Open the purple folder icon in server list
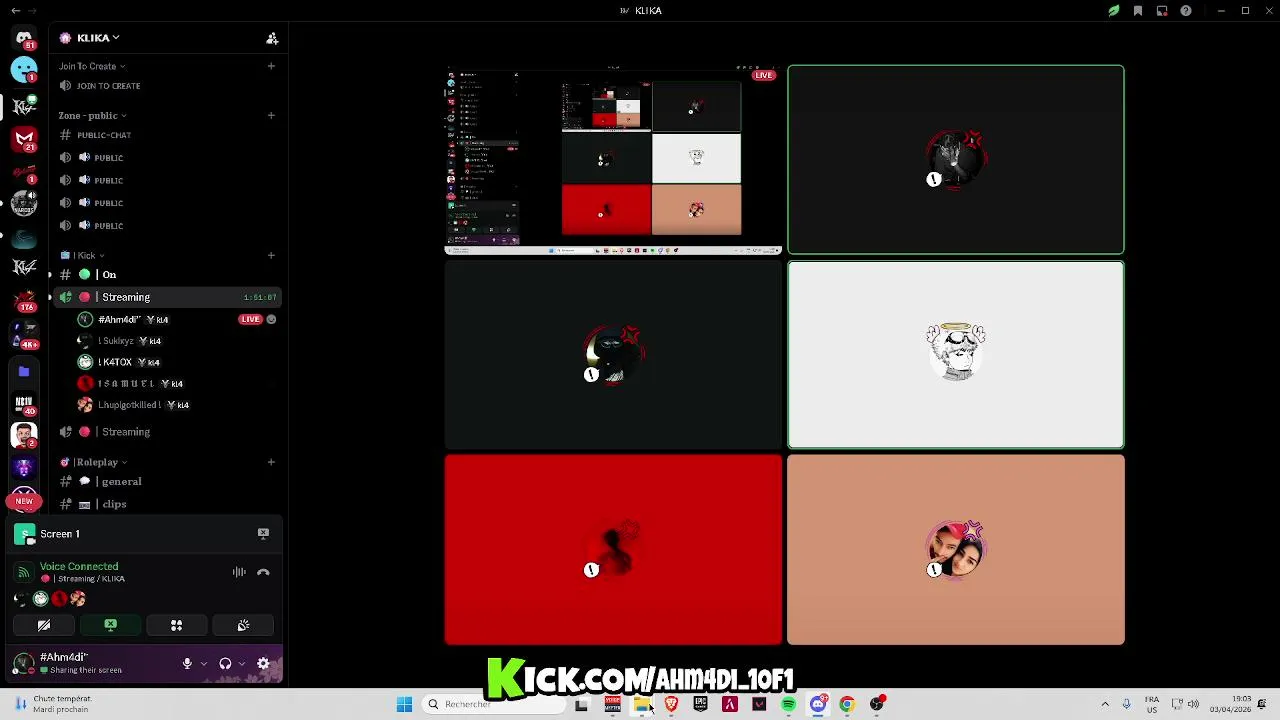This screenshot has height=720, width=1280. (24, 371)
